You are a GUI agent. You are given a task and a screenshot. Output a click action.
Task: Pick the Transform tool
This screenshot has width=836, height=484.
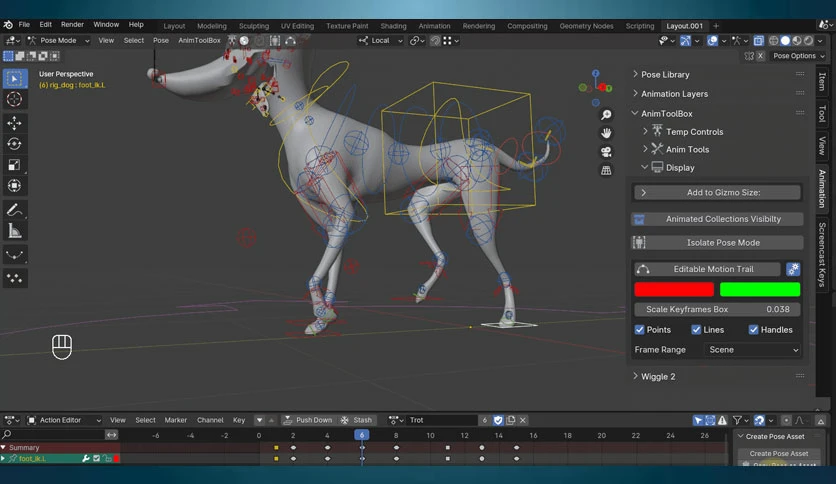click(14, 185)
